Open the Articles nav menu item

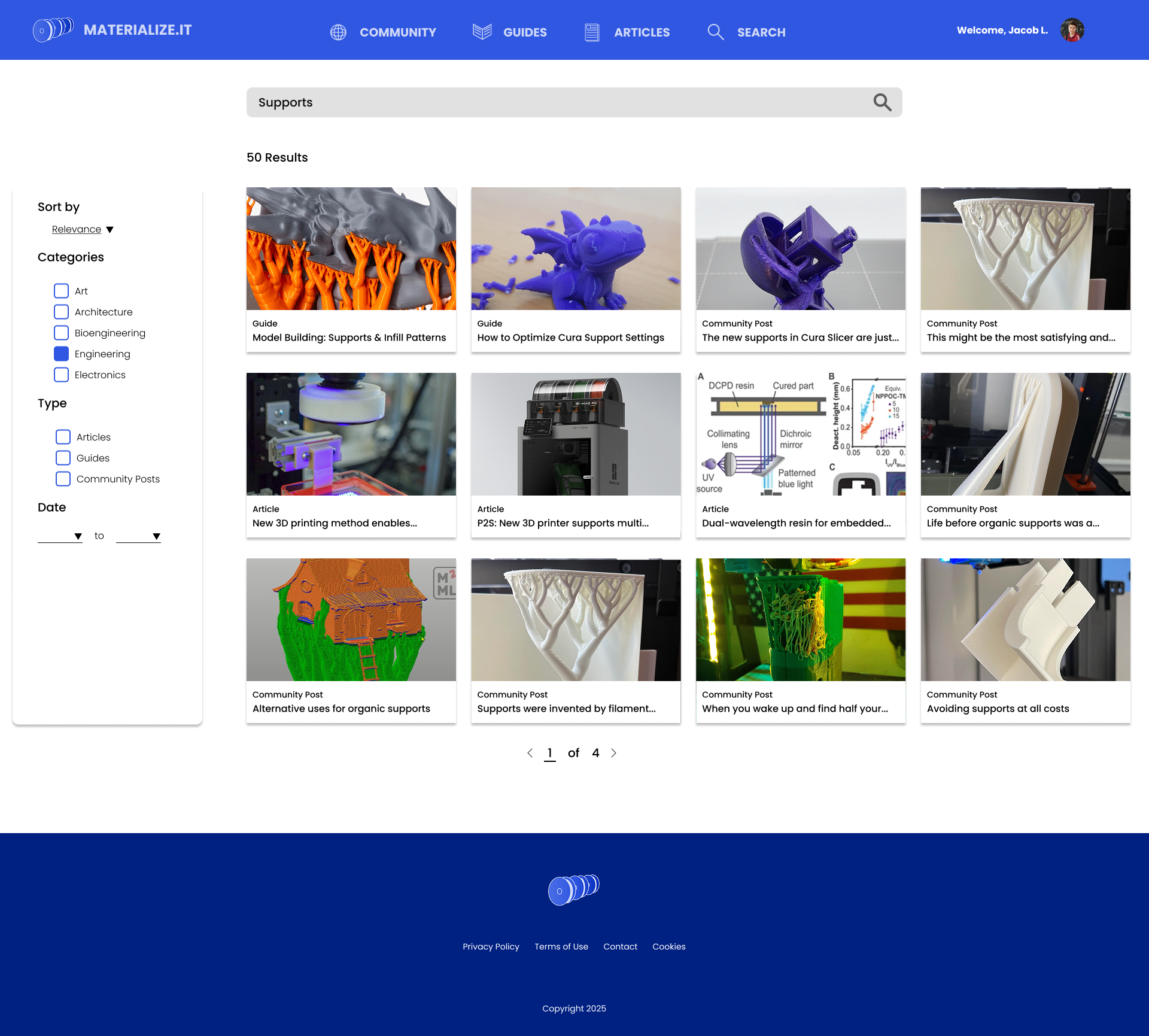(642, 32)
